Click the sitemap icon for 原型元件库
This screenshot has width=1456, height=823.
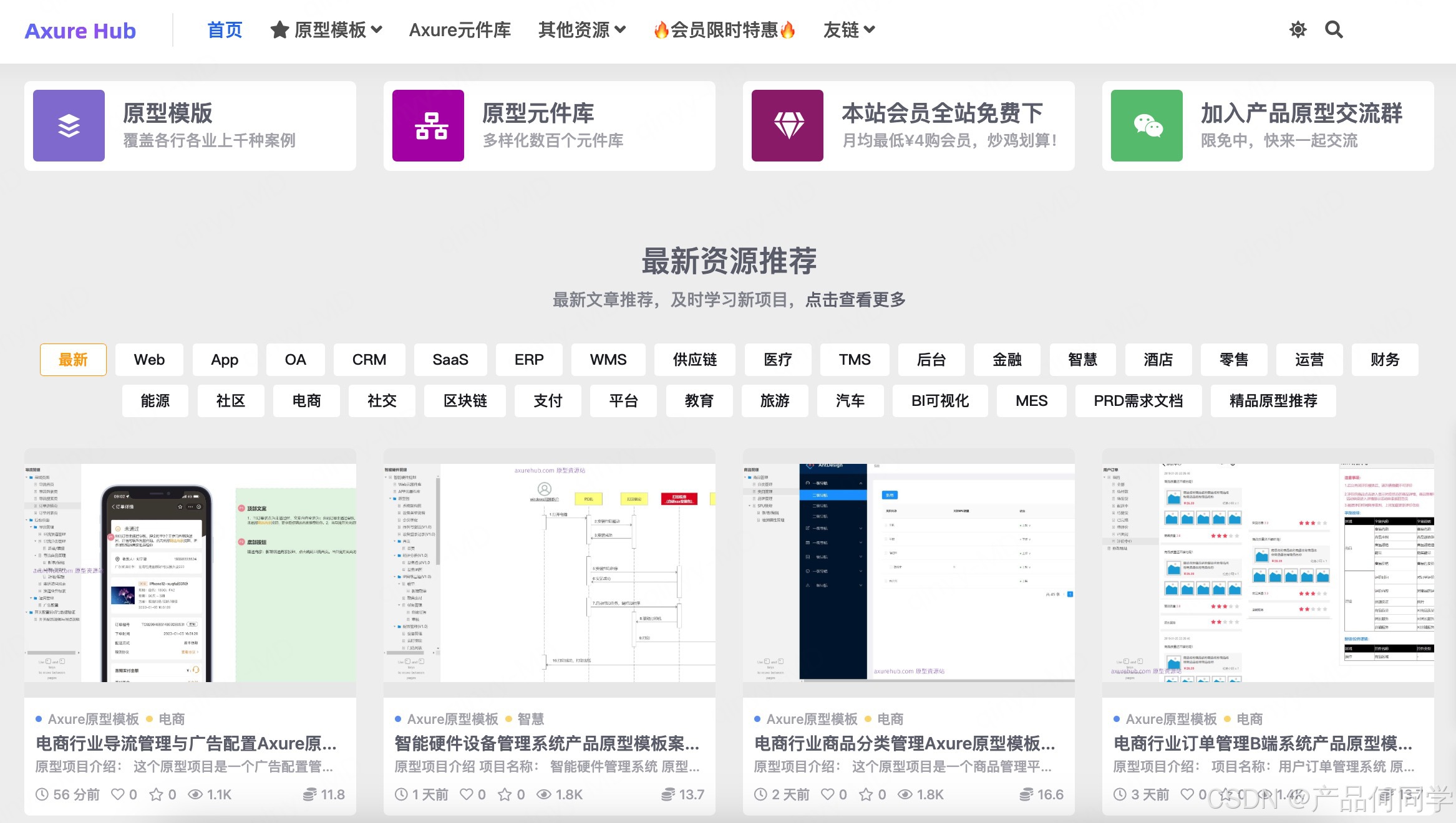click(428, 125)
